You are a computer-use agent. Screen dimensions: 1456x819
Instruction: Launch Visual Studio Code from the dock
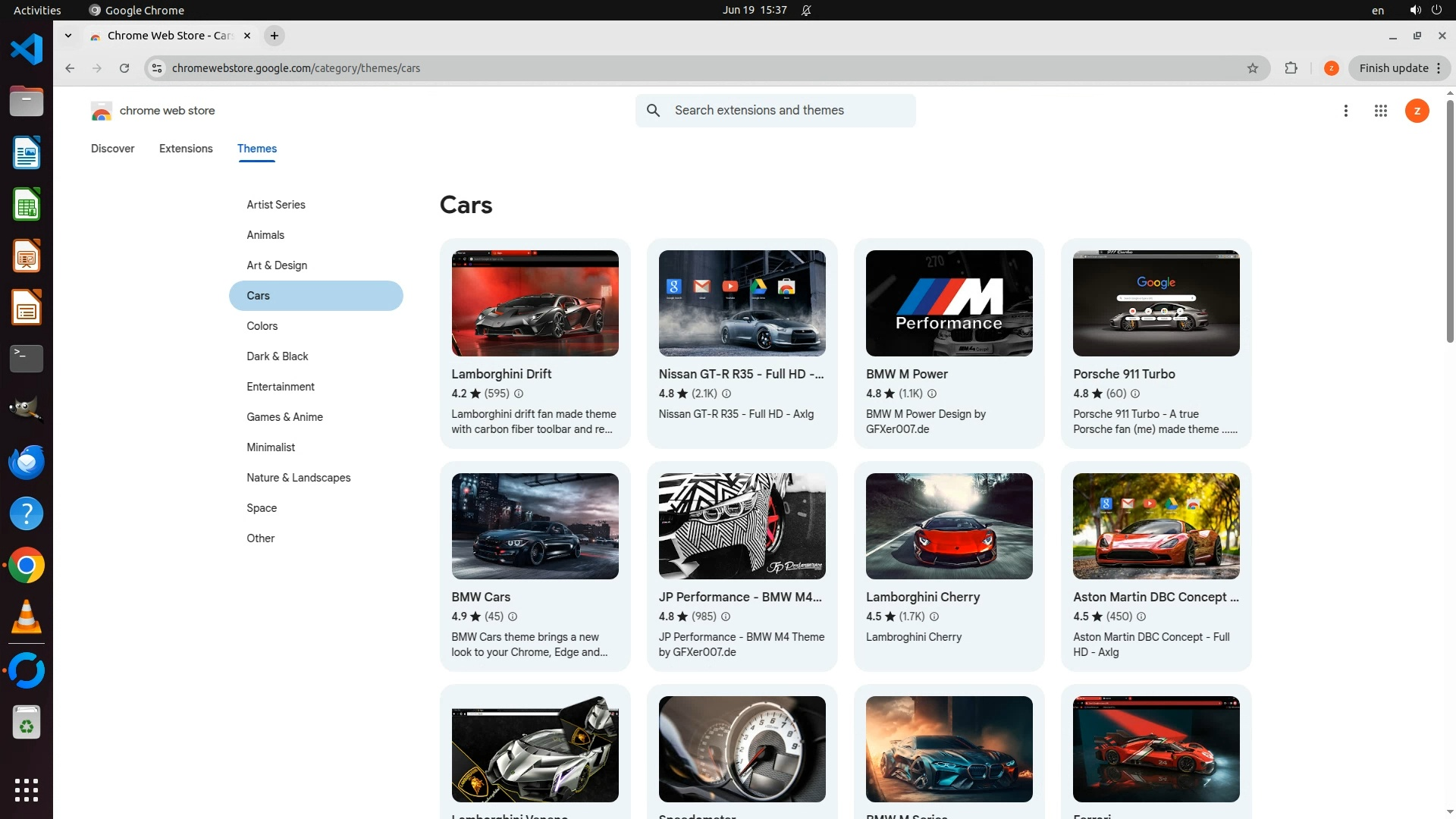(27, 49)
